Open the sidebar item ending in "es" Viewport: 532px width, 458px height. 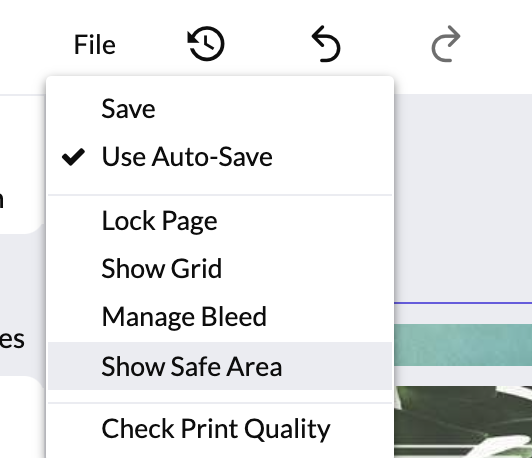click(x=12, y=339)
